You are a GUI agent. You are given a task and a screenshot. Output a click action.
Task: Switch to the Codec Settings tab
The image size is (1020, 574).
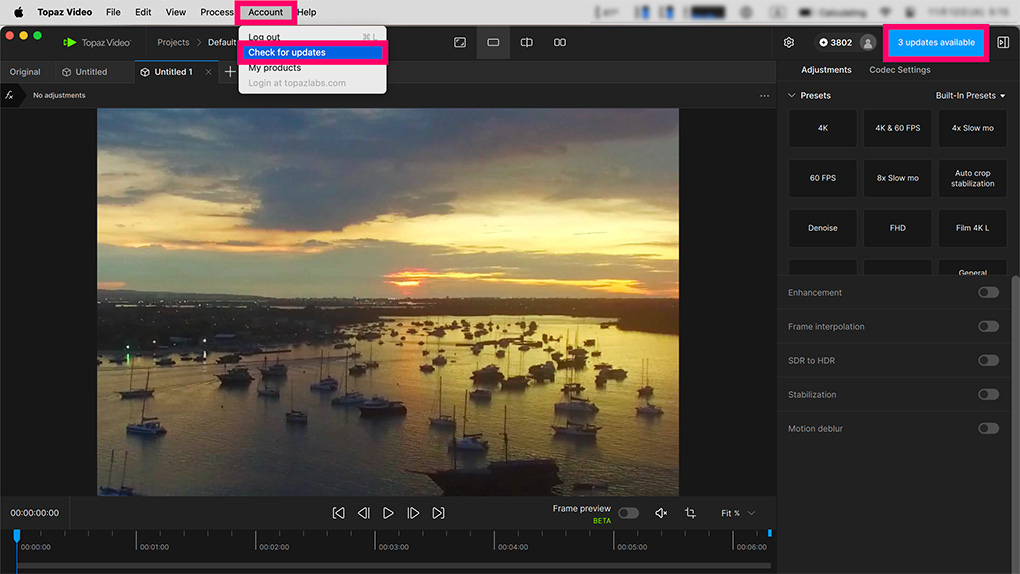tap(899, 70)
